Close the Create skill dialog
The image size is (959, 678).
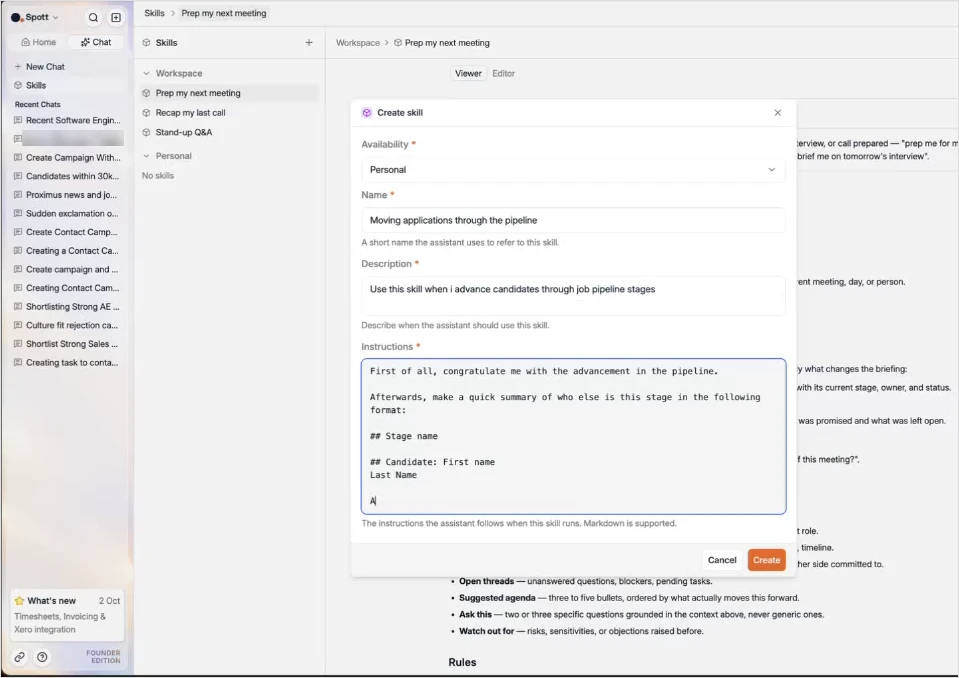click(x=777, y=112)
